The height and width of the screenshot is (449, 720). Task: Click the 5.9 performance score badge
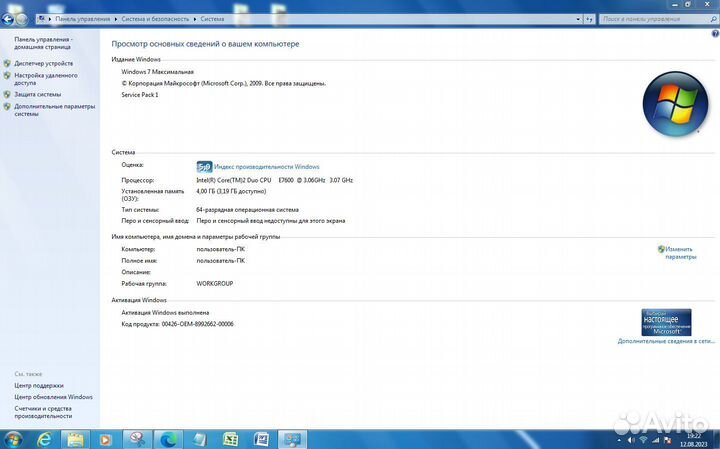click(x=204, y=167)
